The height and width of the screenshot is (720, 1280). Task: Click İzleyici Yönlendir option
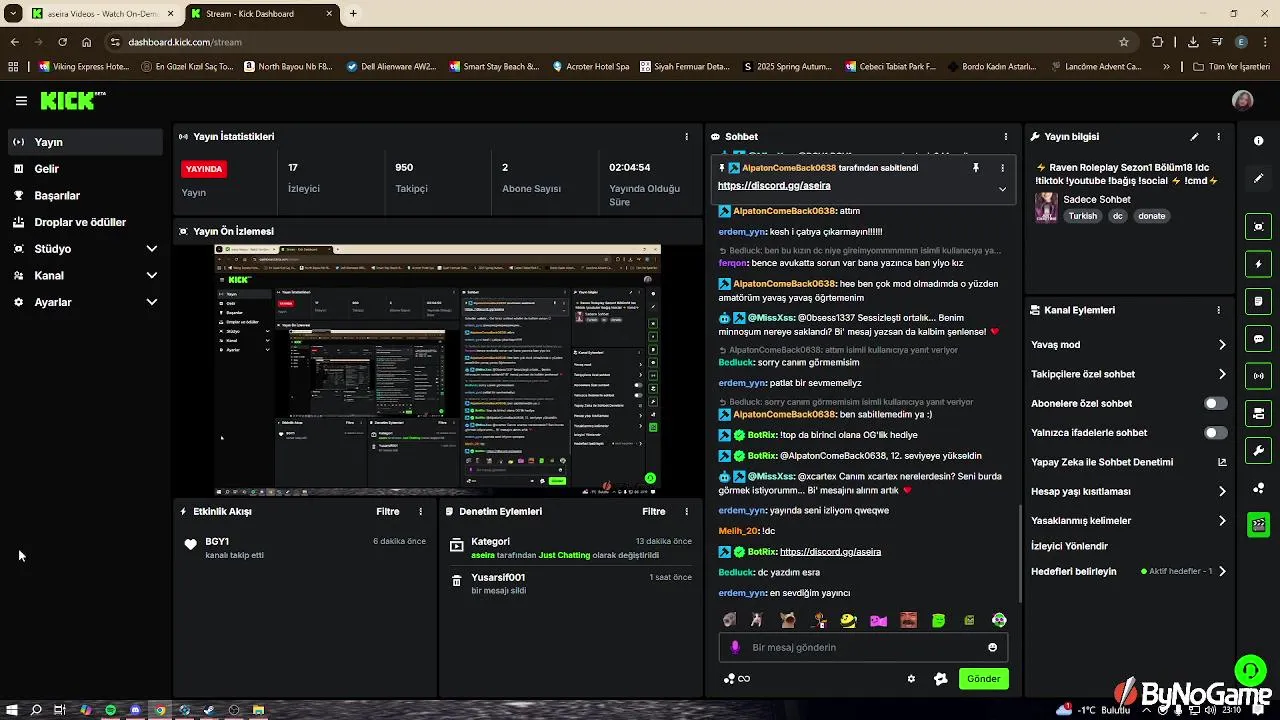(x=1069, y=547)
